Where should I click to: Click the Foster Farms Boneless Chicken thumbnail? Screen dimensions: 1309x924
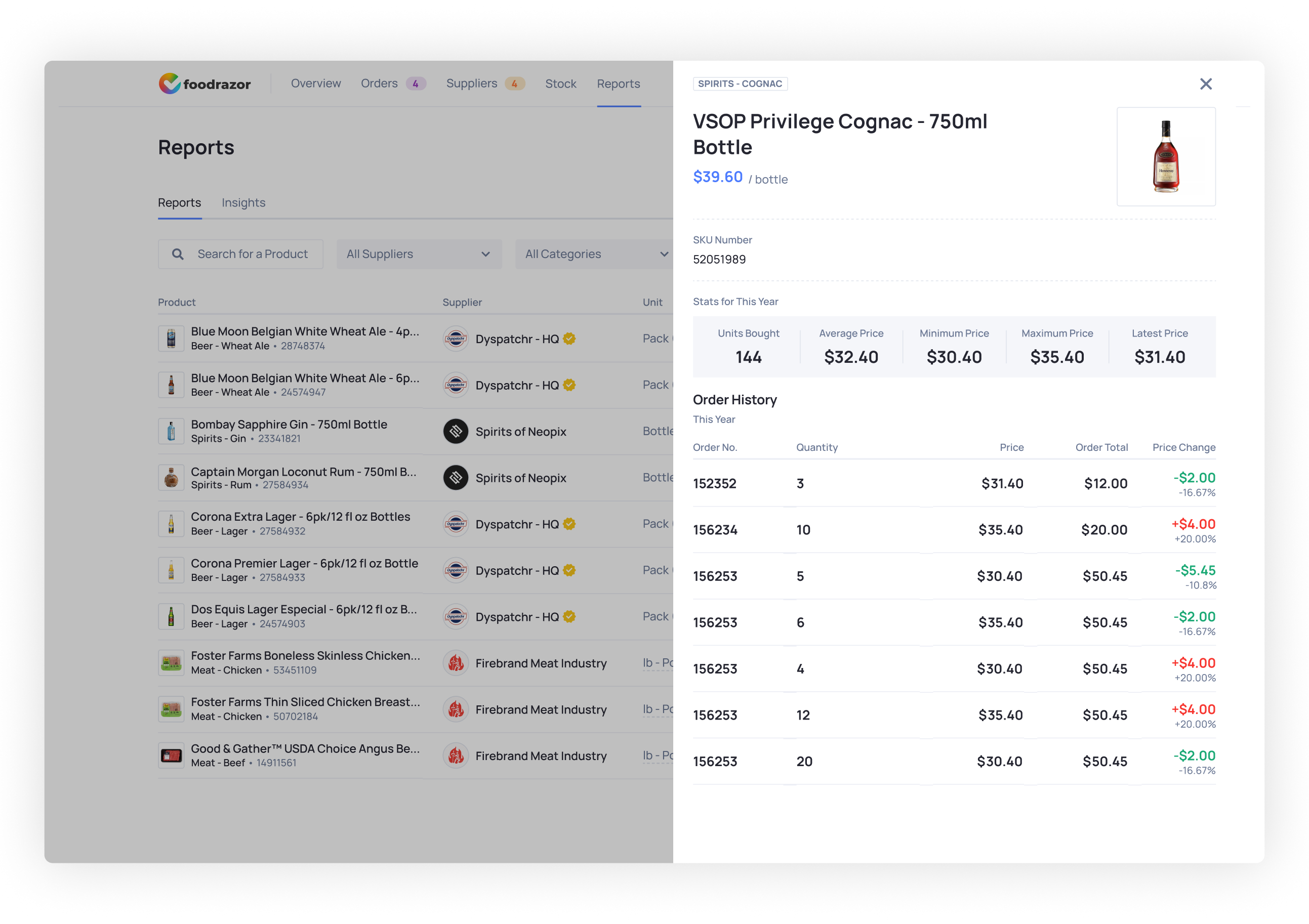[x=171, y=663]
